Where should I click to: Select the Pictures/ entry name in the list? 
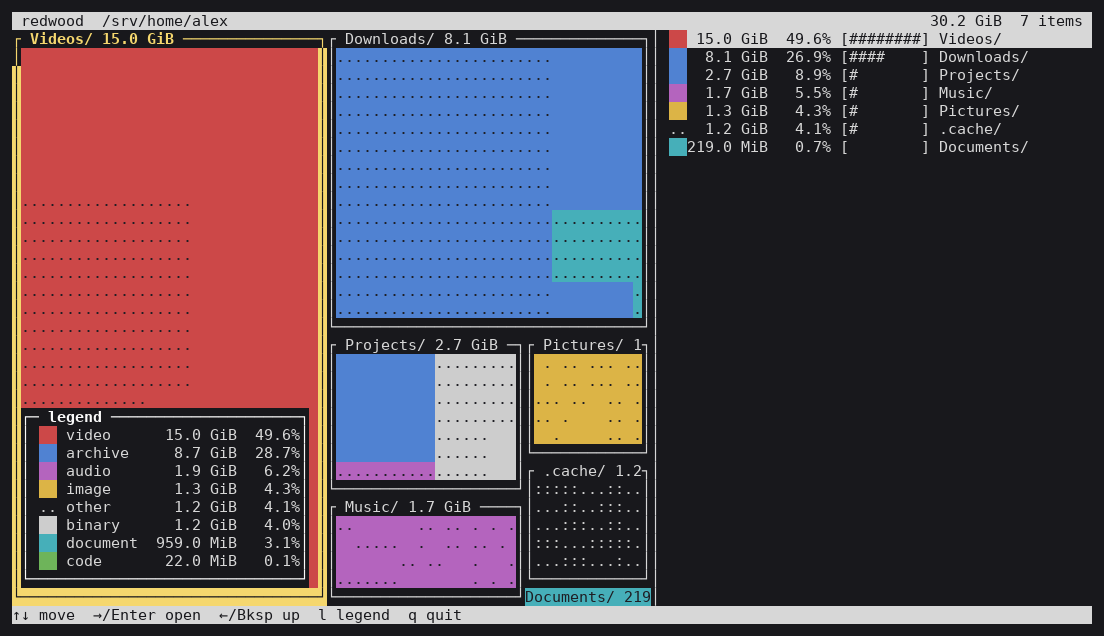point(979,111)
